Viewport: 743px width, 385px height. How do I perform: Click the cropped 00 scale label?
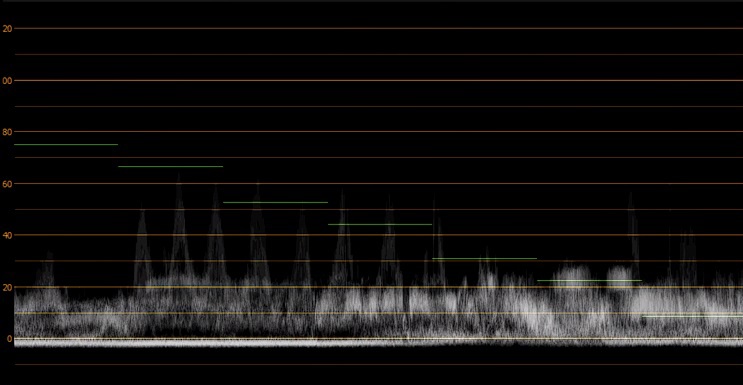7,81
